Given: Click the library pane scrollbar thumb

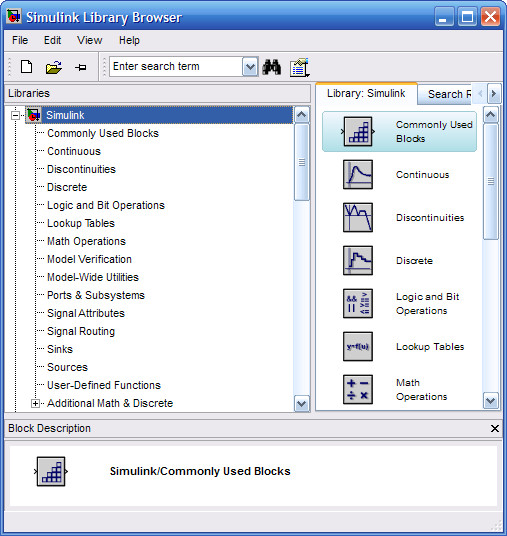Looking at the screenshot, I should (491, 182).
